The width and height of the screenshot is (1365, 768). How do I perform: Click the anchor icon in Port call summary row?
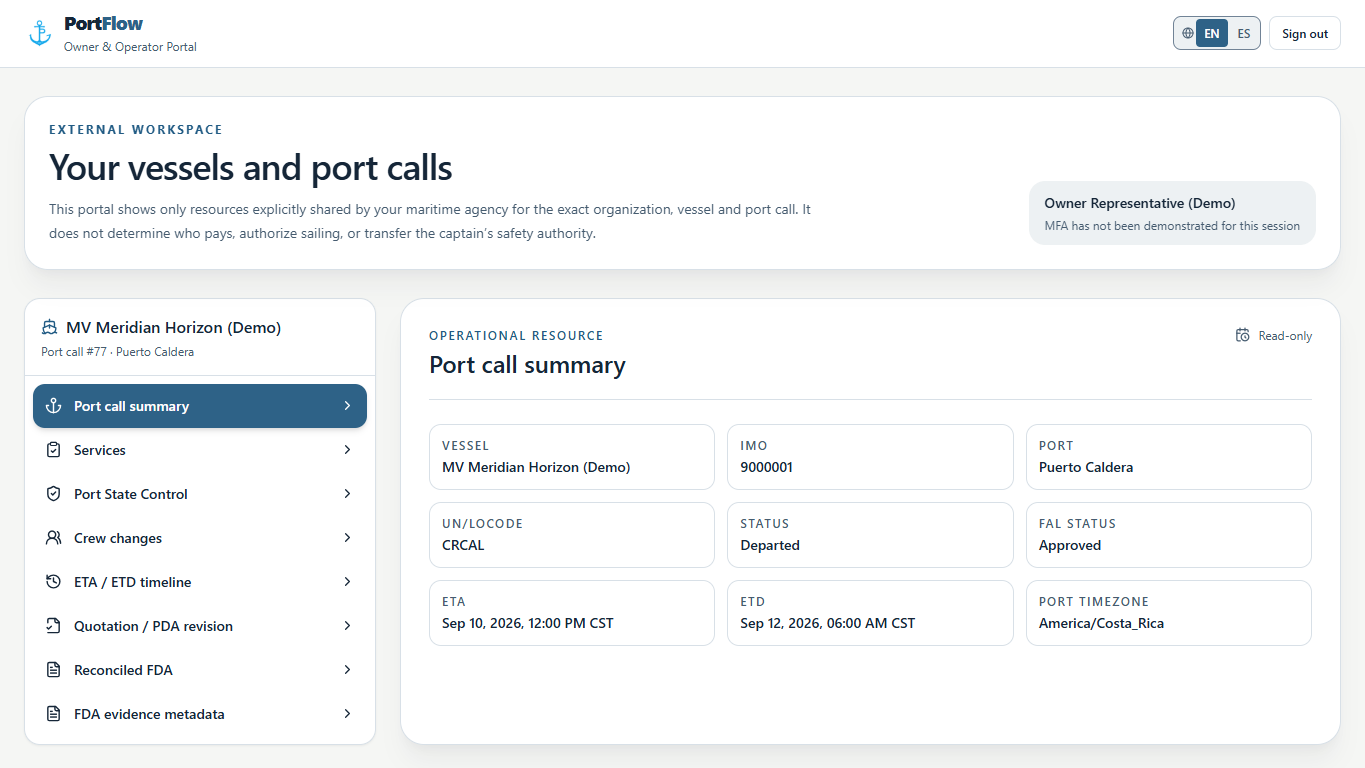point(54,406)
